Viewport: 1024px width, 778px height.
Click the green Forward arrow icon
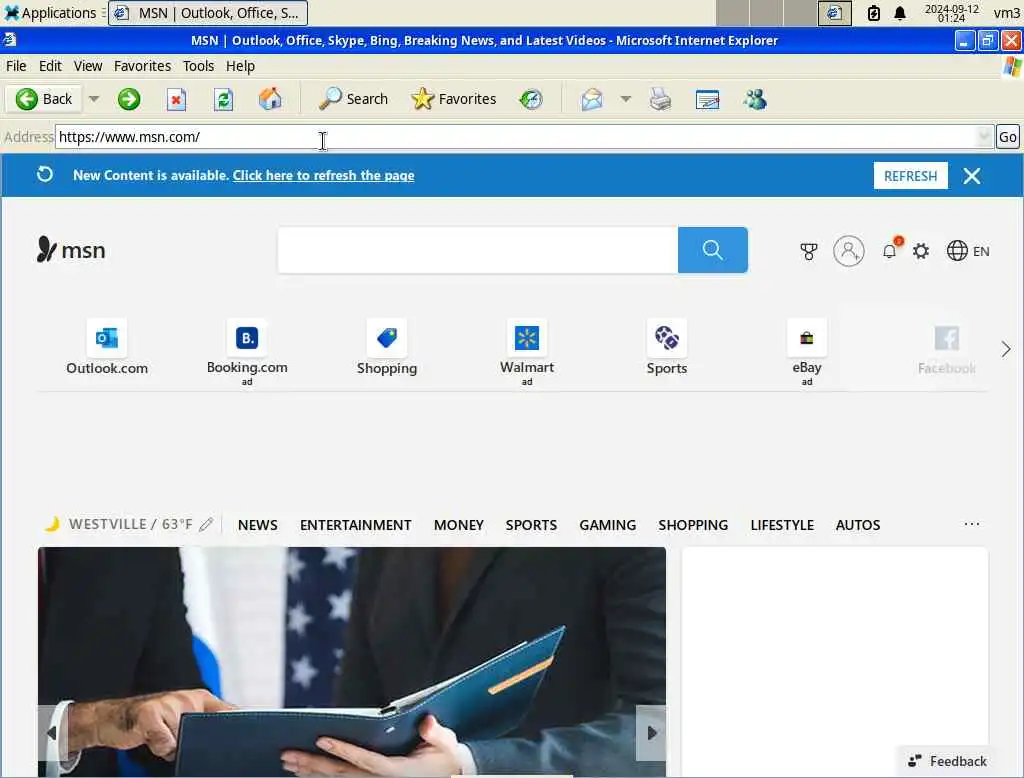[129, 99]
